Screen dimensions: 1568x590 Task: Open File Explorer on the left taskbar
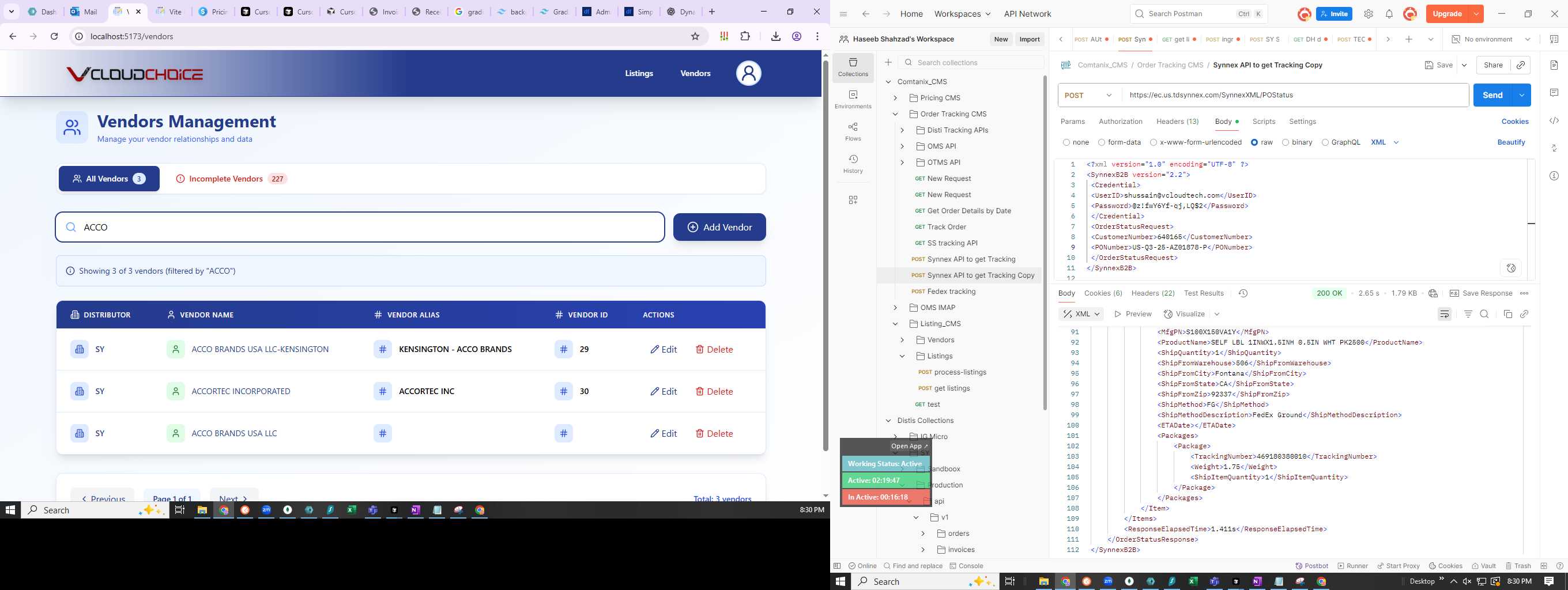pos(202,510)
